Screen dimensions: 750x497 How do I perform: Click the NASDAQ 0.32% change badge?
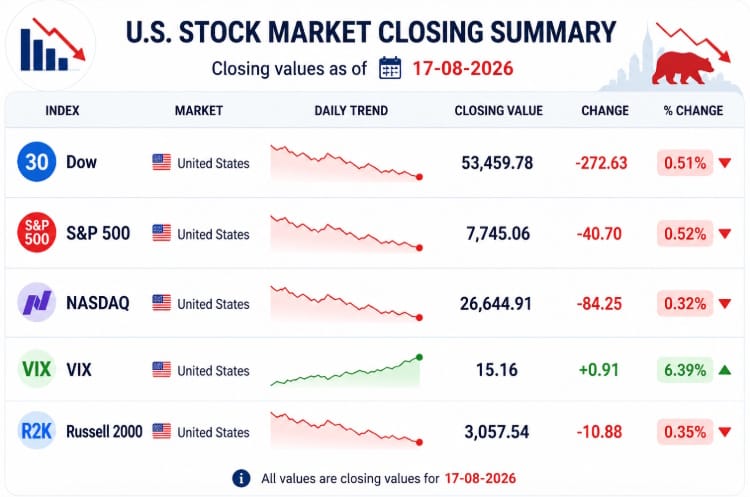tap(685, 303)
